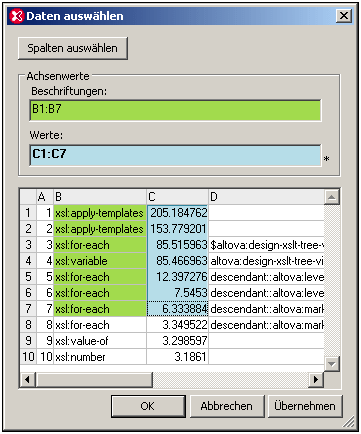This screenshot has width=361, height=434.
Task: Click the OK button
Action: click(148, 406)
